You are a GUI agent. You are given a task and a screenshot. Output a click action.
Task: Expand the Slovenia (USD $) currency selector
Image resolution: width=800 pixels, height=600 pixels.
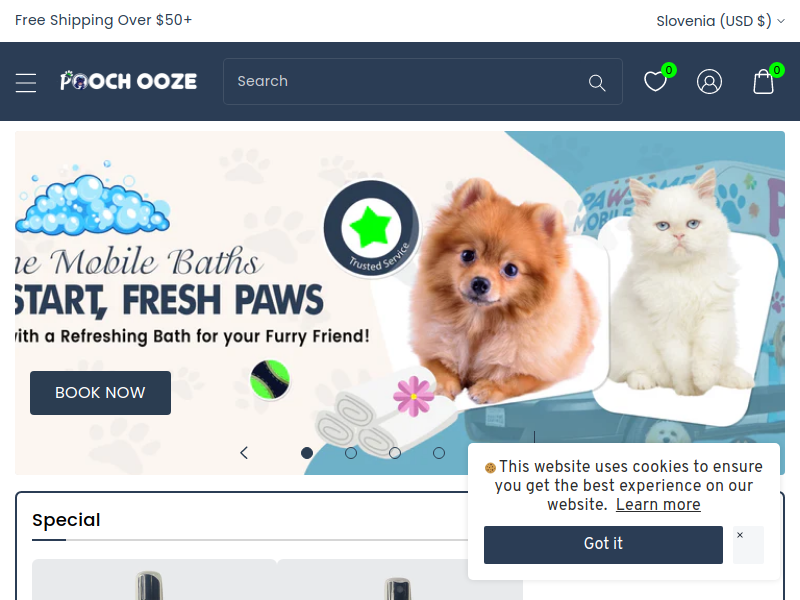point(720,21)
